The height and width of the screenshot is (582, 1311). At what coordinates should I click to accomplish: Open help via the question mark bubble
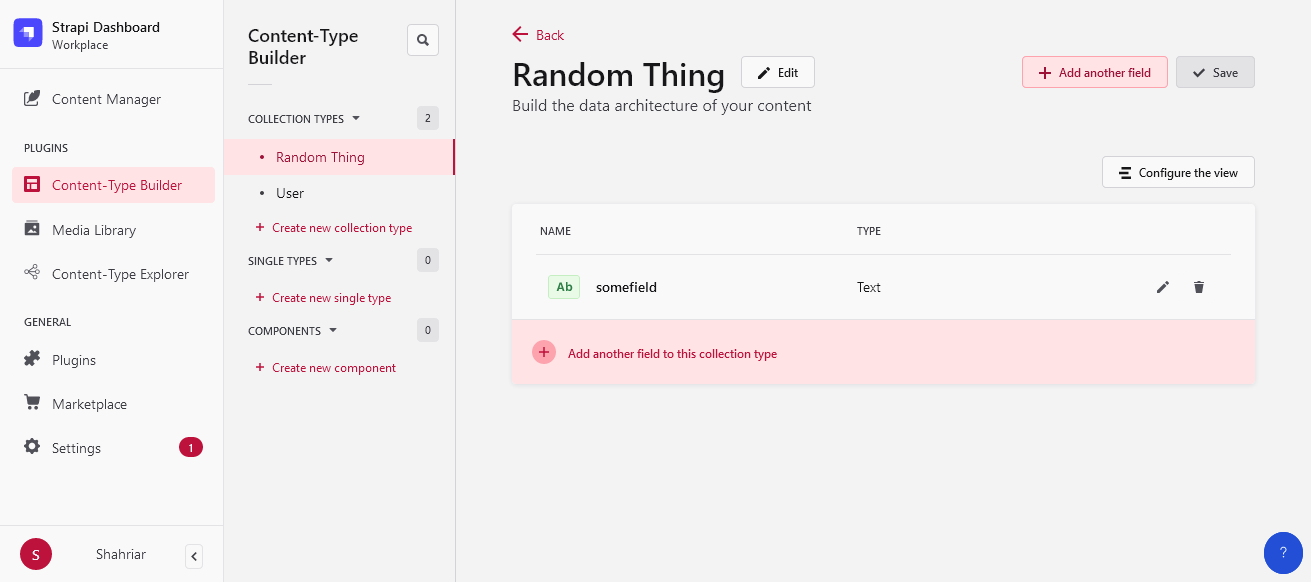[x=1283, y=553]
